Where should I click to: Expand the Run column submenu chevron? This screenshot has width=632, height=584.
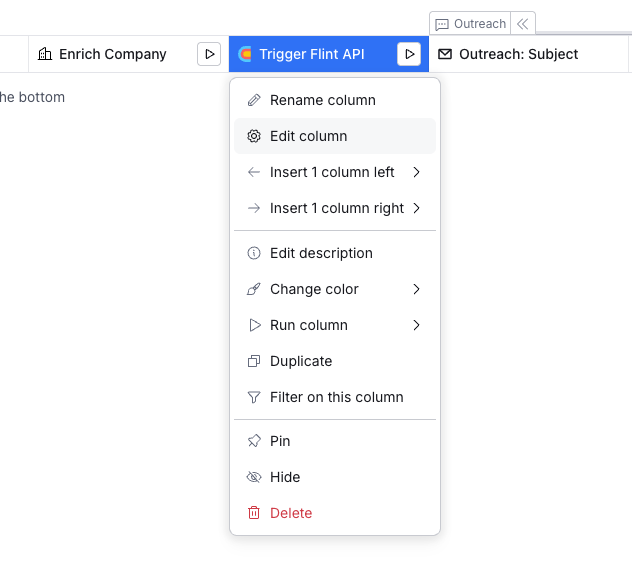click(416, 325)
